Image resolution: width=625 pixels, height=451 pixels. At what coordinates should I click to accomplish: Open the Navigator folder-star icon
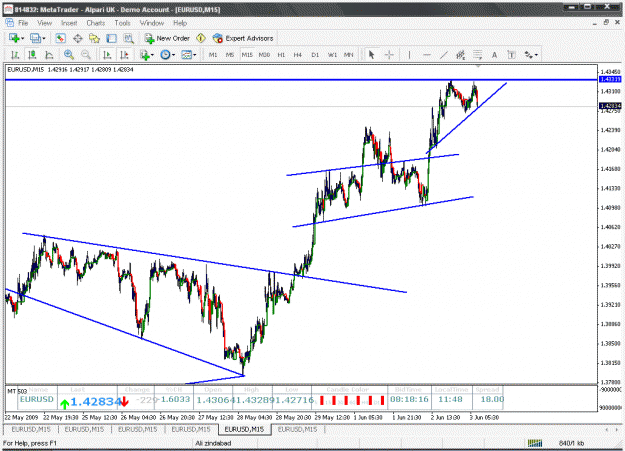94,38
